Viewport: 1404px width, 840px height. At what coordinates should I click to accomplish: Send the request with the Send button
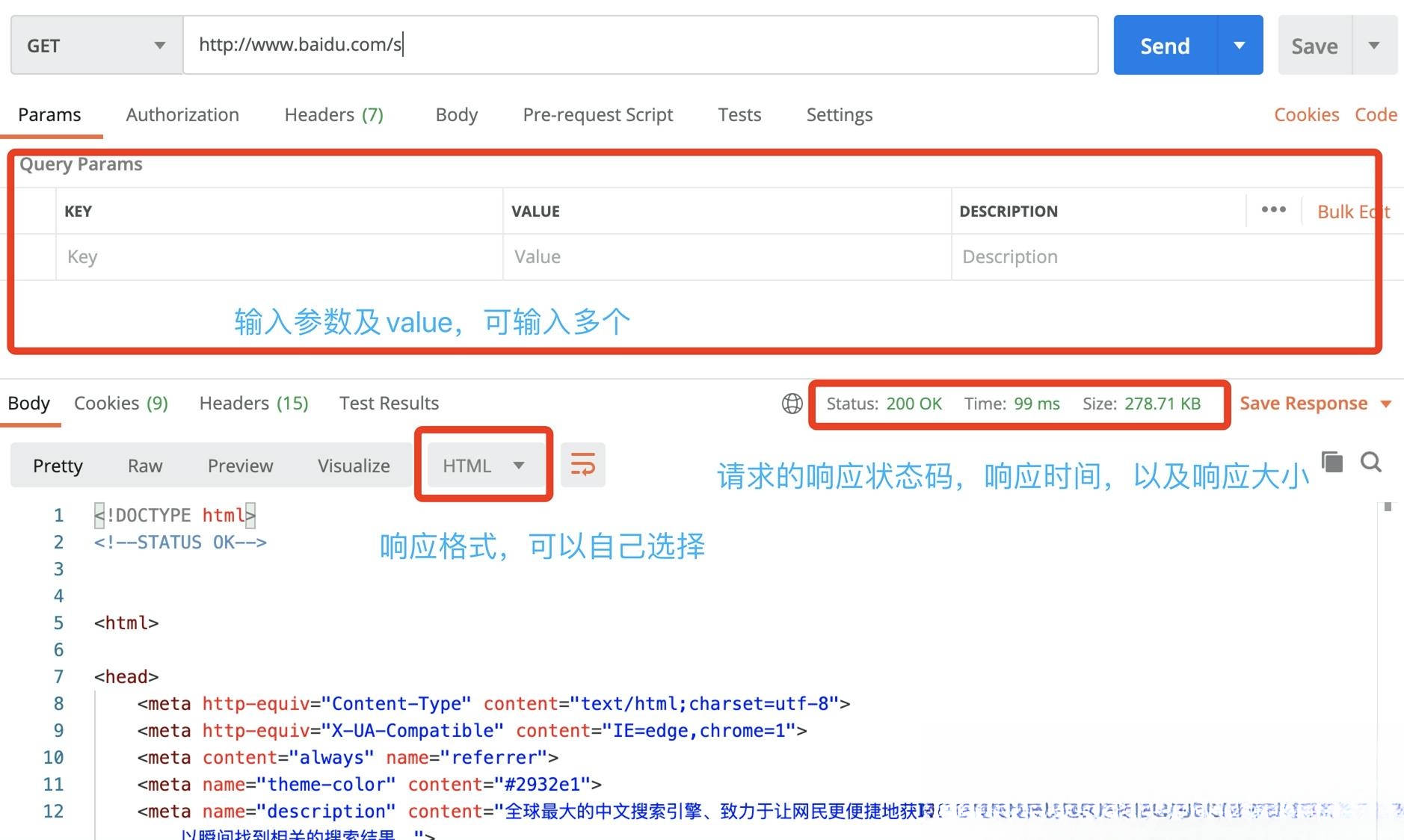coord(1165,46)
